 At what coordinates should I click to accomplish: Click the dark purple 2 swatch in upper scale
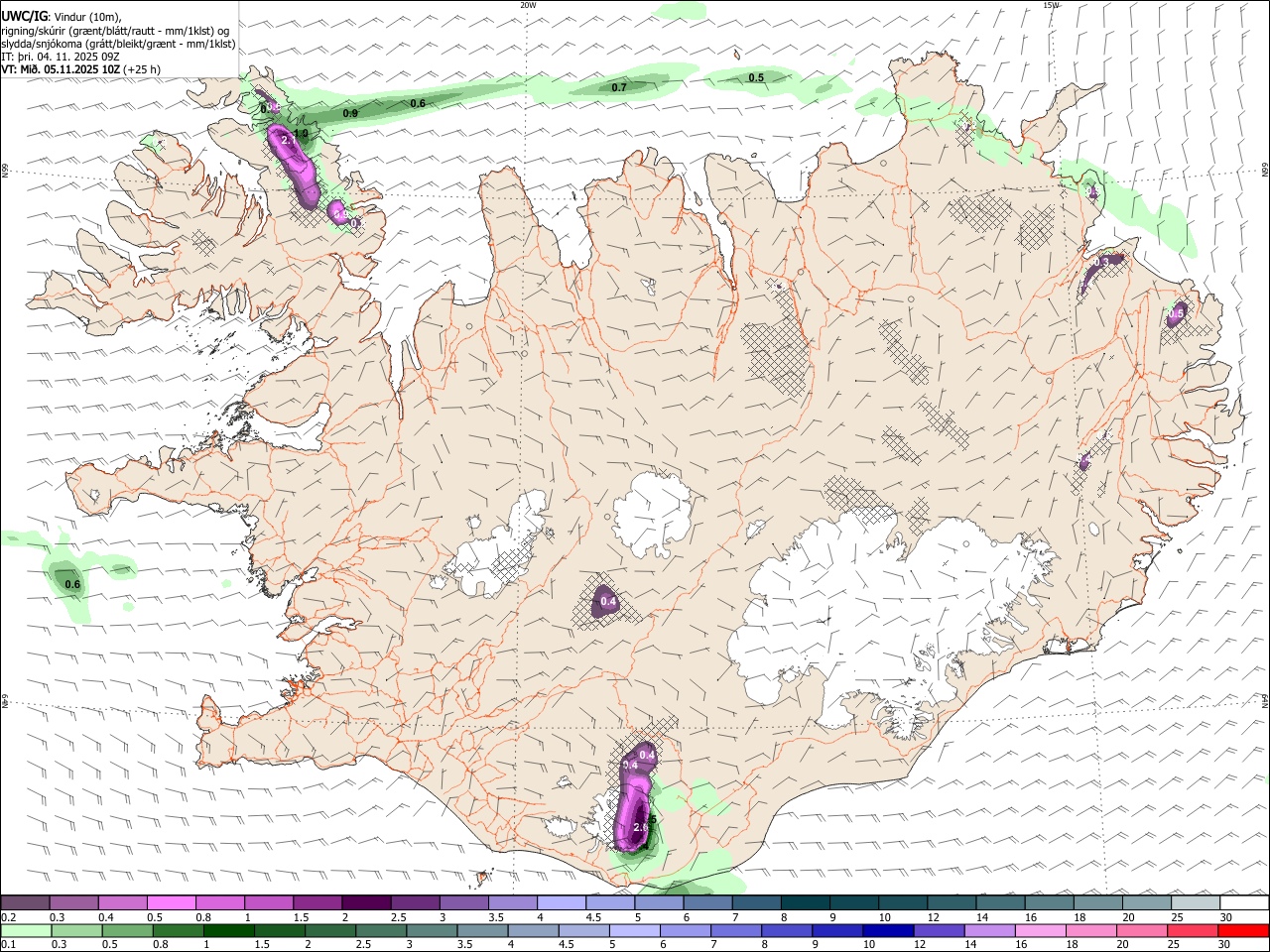point(366,903)
